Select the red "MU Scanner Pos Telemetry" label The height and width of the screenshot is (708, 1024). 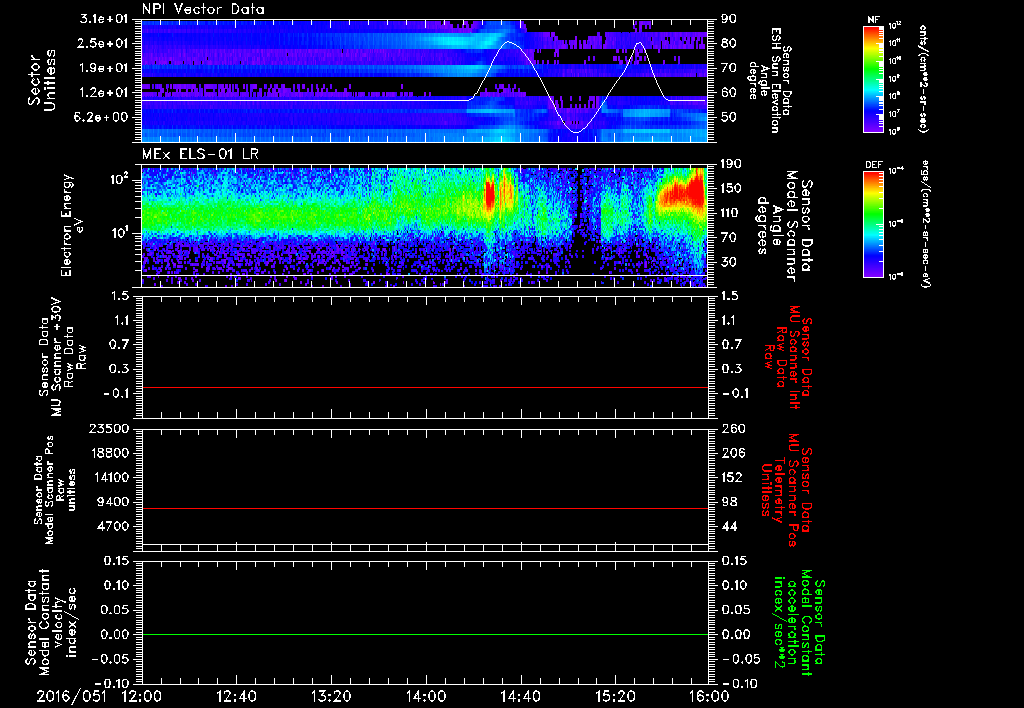[x=786, y=490]
